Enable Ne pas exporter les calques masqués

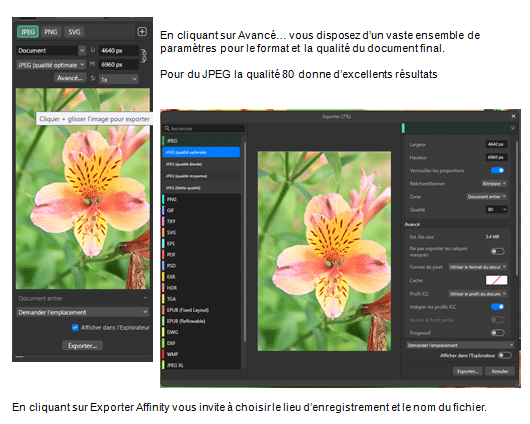click(498, 251)
